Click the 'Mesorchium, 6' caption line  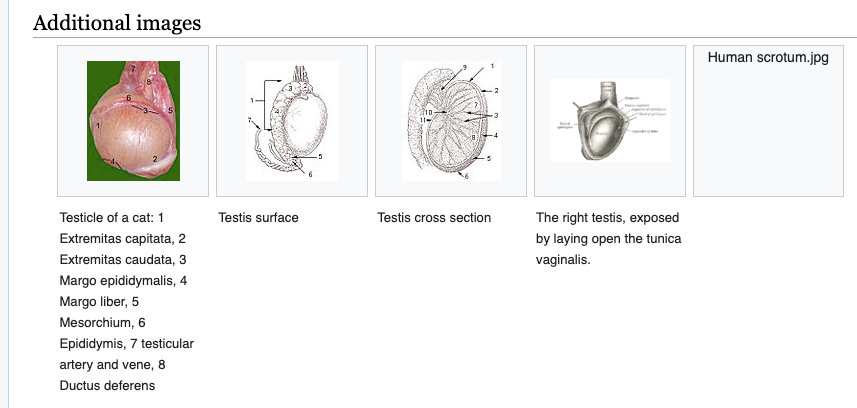pyautogui.click(x=103, y=323)
